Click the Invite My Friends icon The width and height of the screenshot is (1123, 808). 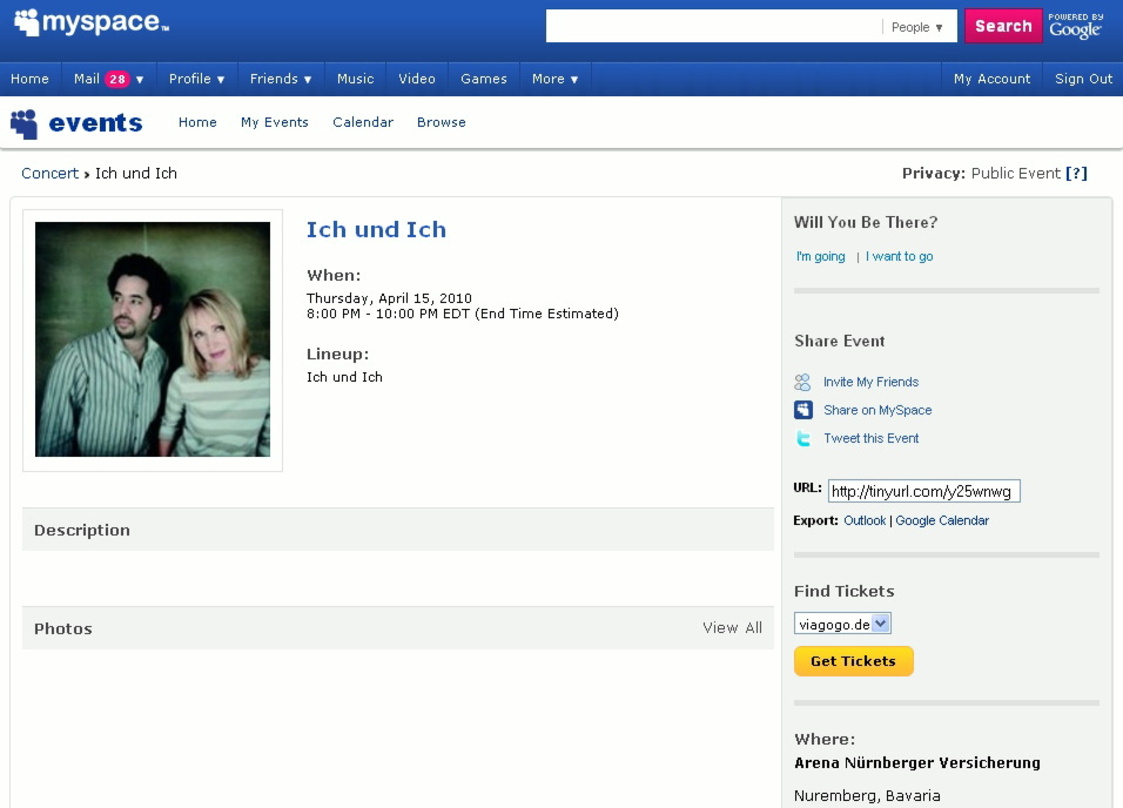(803, 382)
